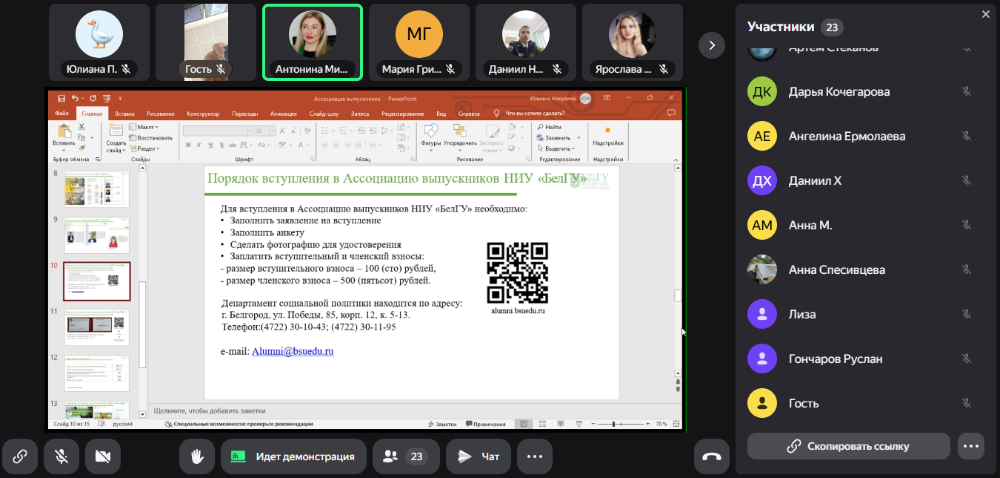Select slide 11 thumbnail
This screenshot has width=1000, height=478.
pos(96,328)
